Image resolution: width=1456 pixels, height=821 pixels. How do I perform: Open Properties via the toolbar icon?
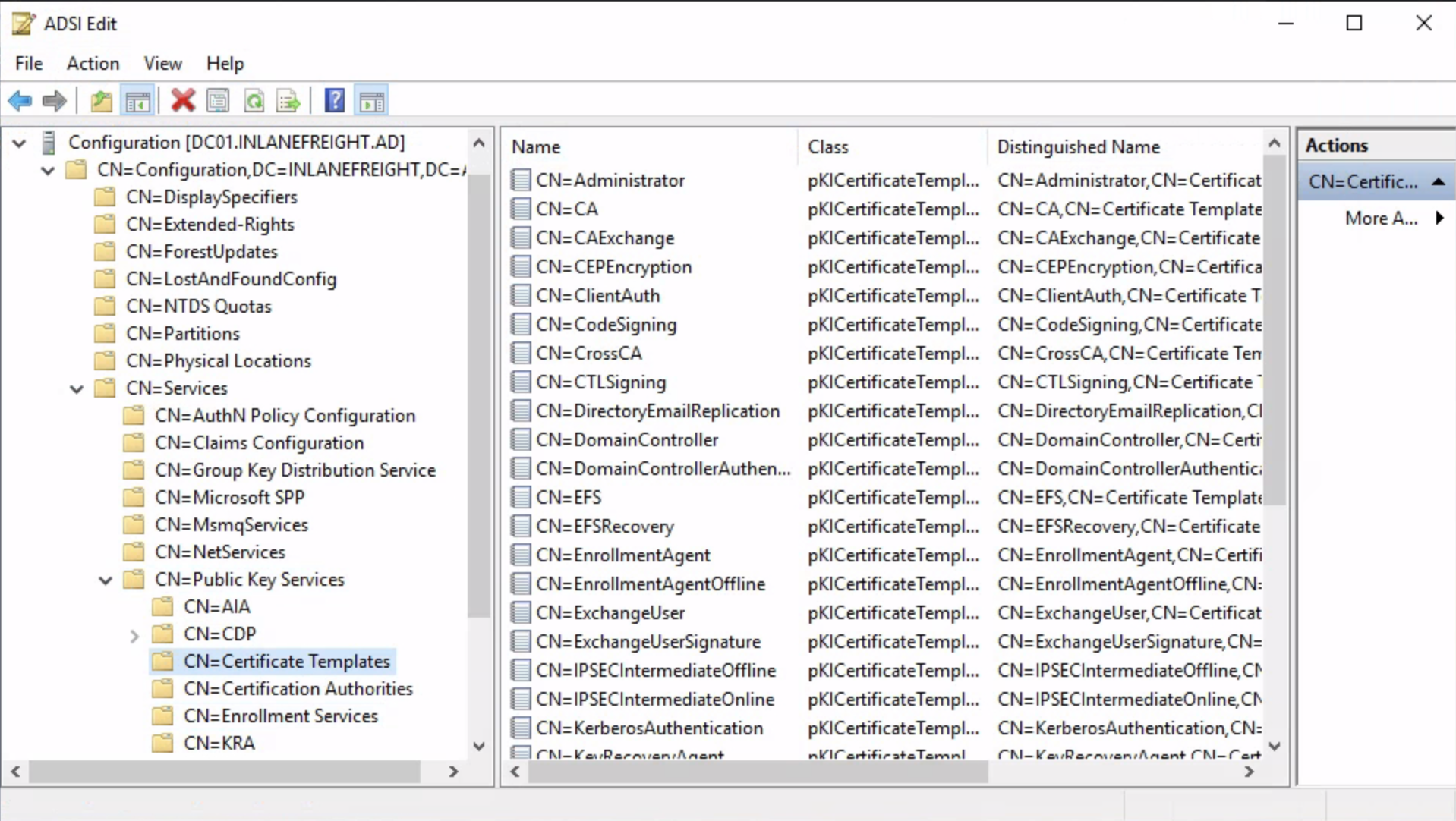click(218, 101)
